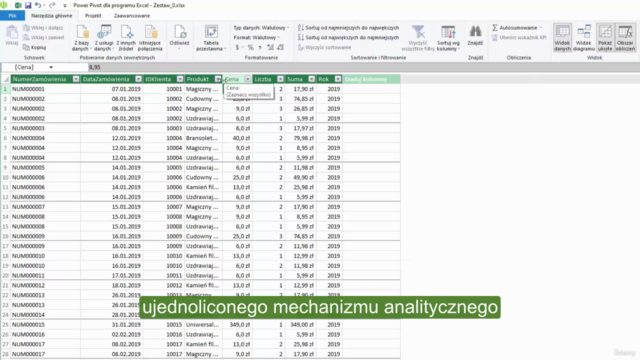Open the Znajdź binoculars search
The image size is (640, 360).
[475, 36]
